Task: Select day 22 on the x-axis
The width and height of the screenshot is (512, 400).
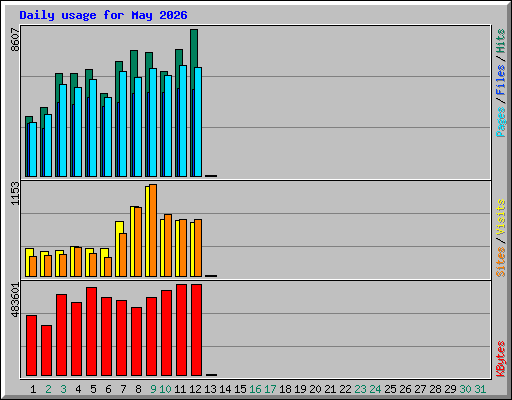Action: (x=345, y=389)
